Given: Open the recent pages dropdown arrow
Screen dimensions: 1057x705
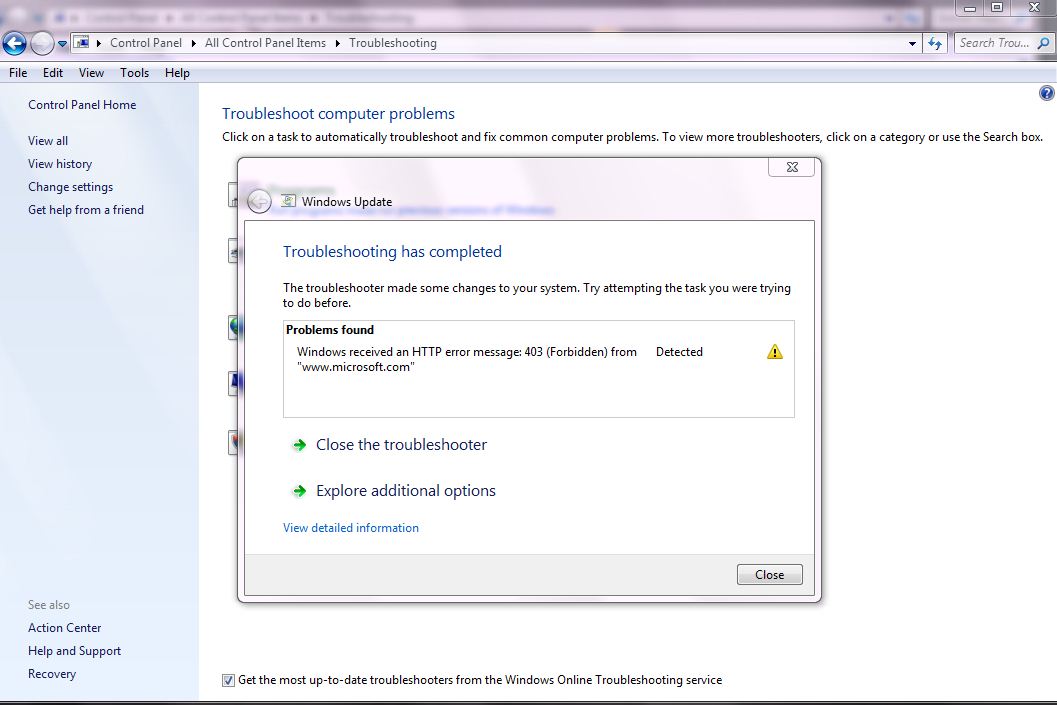Looking at the screenshot, I should point(62,44).
